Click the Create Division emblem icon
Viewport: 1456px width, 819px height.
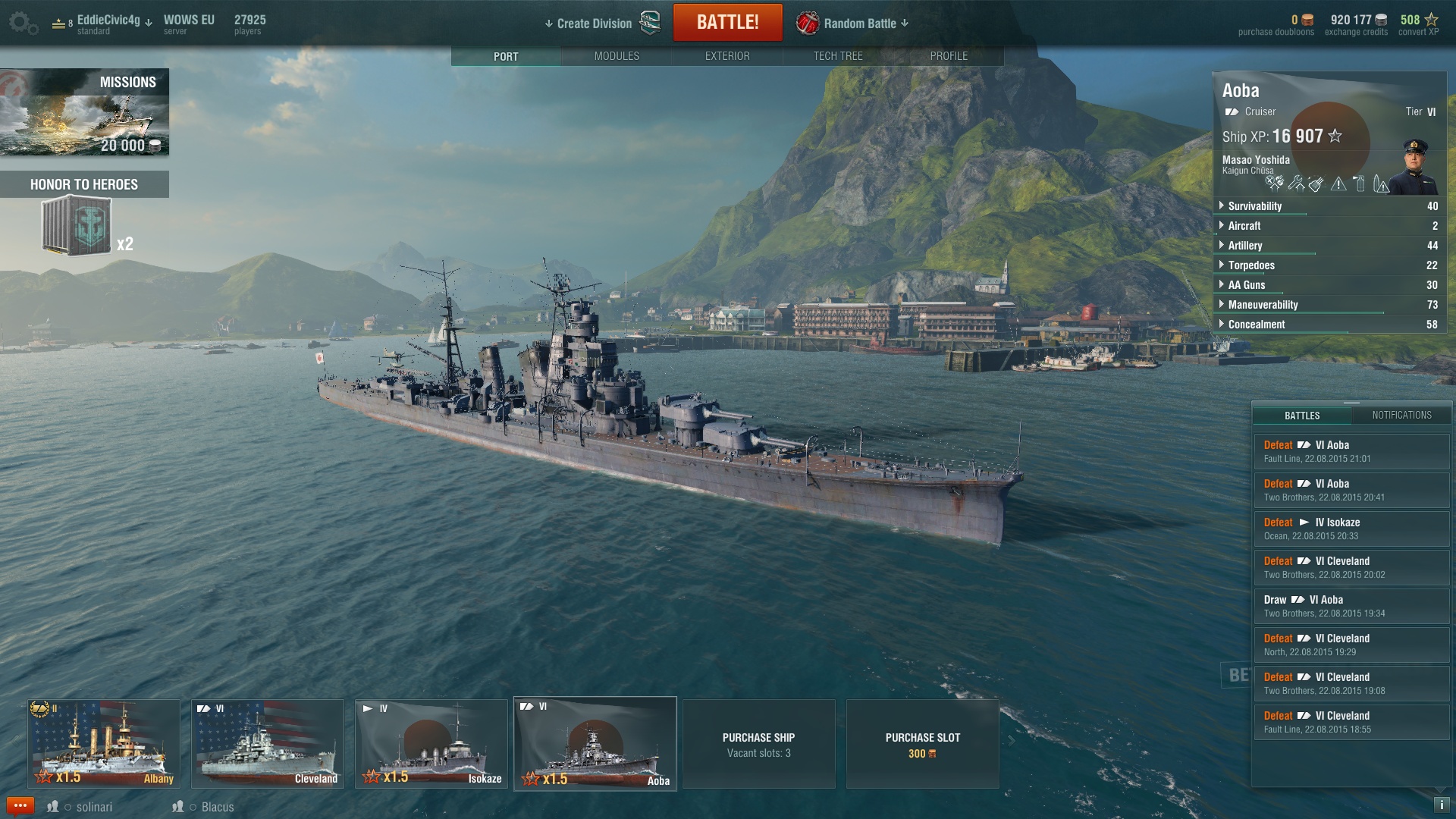click(650, 23)
